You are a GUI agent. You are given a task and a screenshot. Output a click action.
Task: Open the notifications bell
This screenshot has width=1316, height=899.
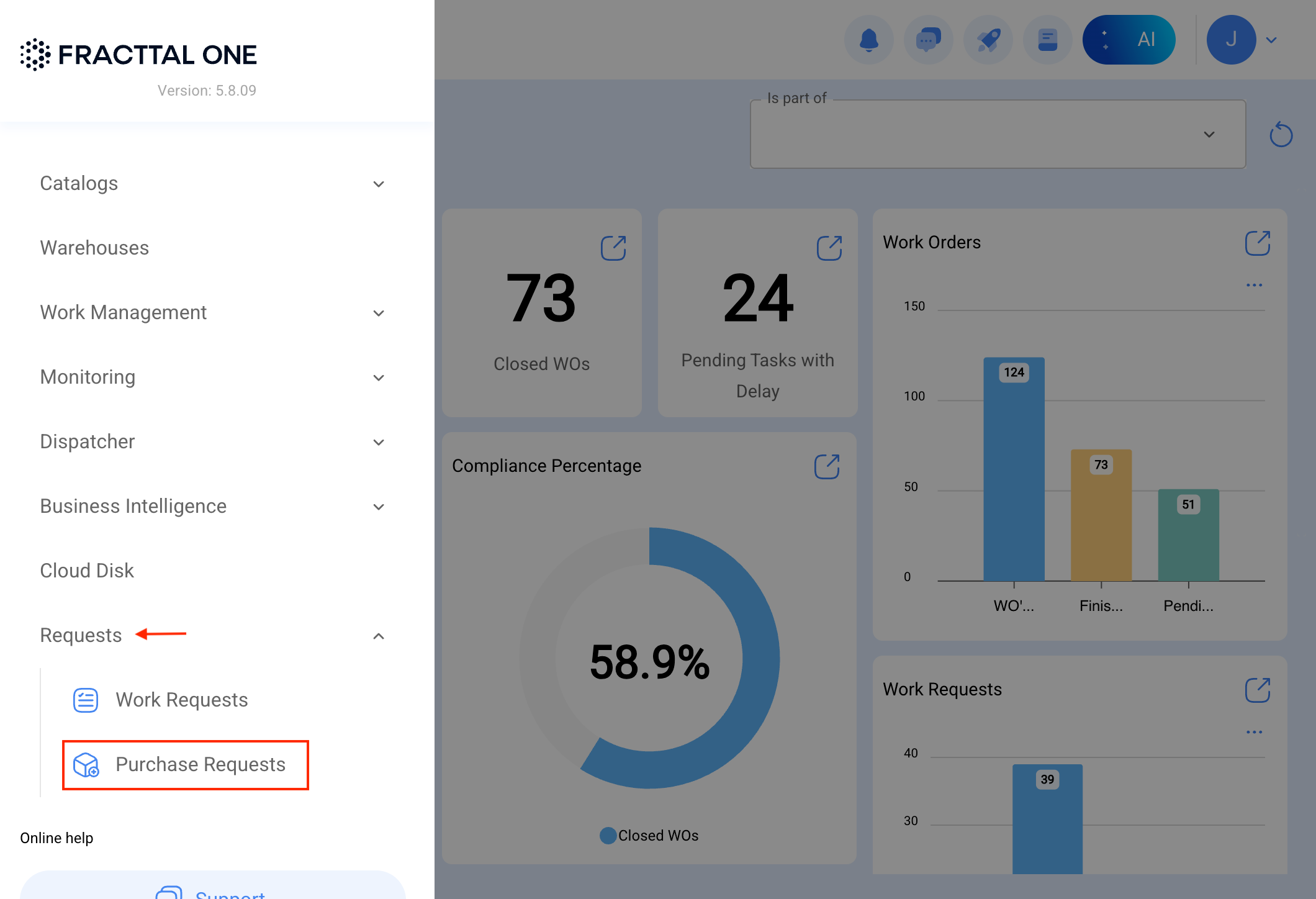point(869,40)
